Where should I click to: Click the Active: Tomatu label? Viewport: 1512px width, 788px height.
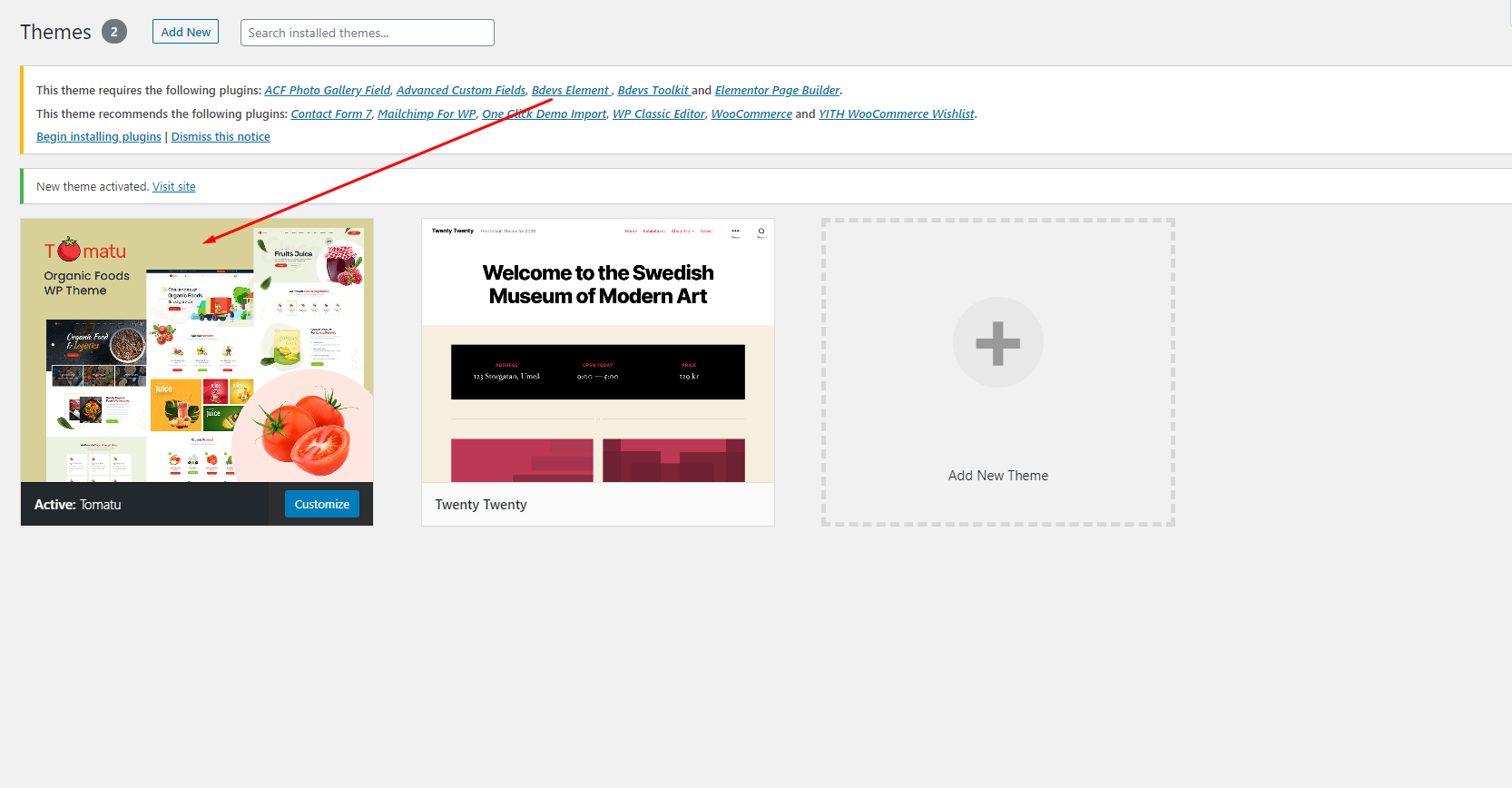(x=78, y=505)
